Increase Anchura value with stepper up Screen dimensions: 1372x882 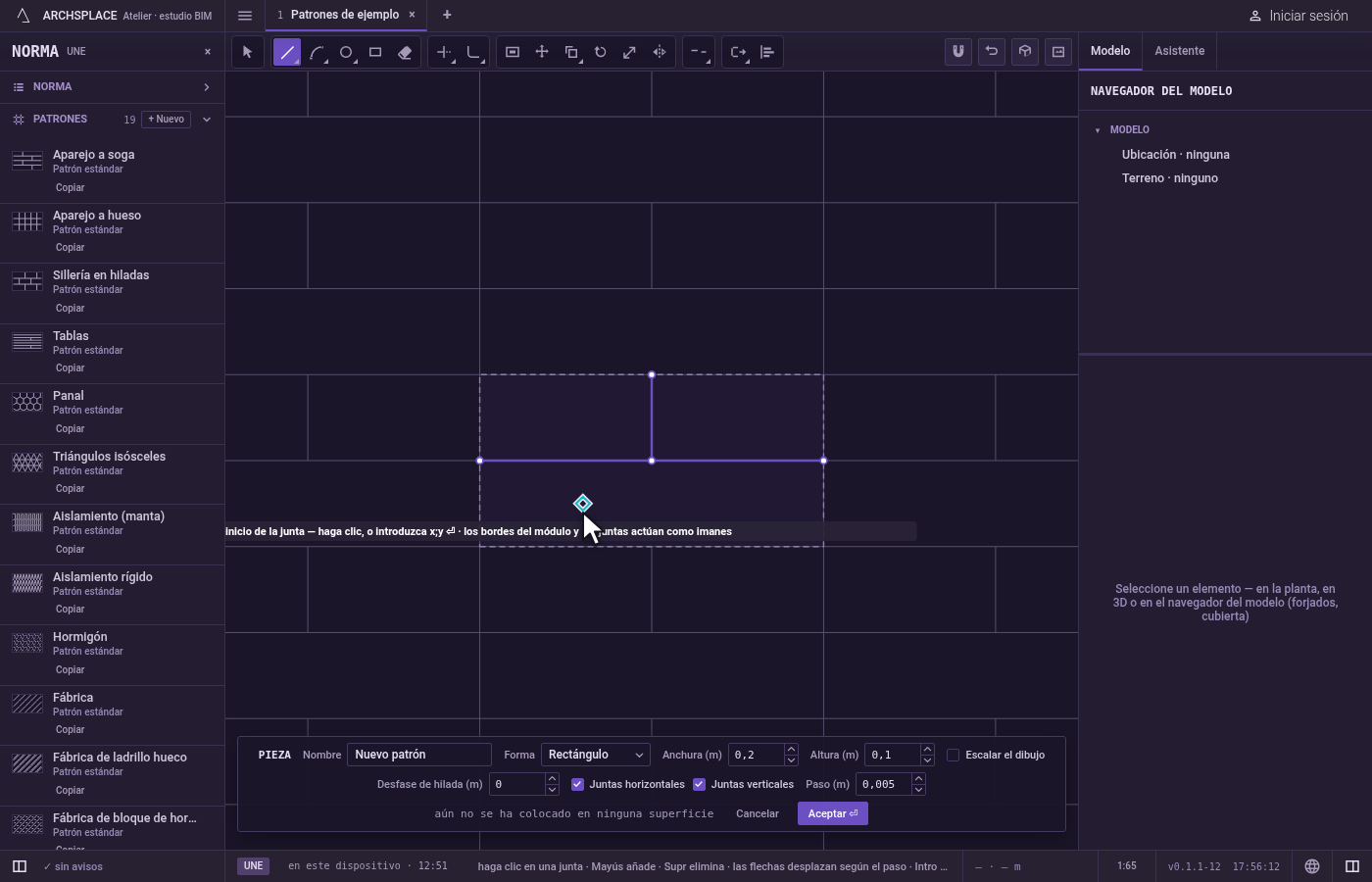click(x=791, y=750)
